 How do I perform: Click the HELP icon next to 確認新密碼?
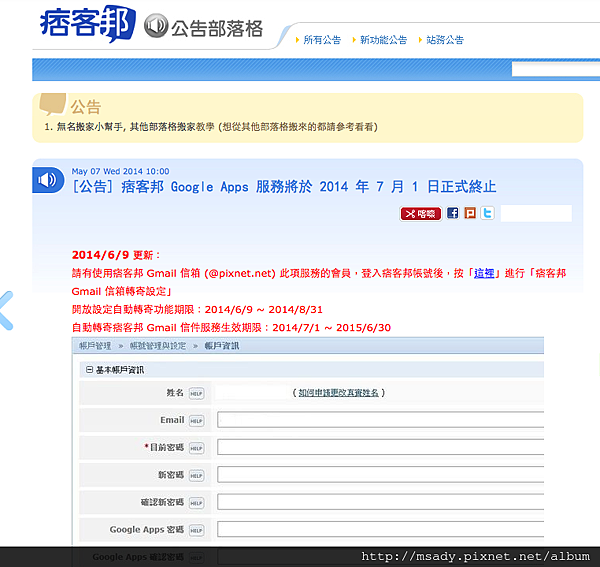(x=196, y=503)
